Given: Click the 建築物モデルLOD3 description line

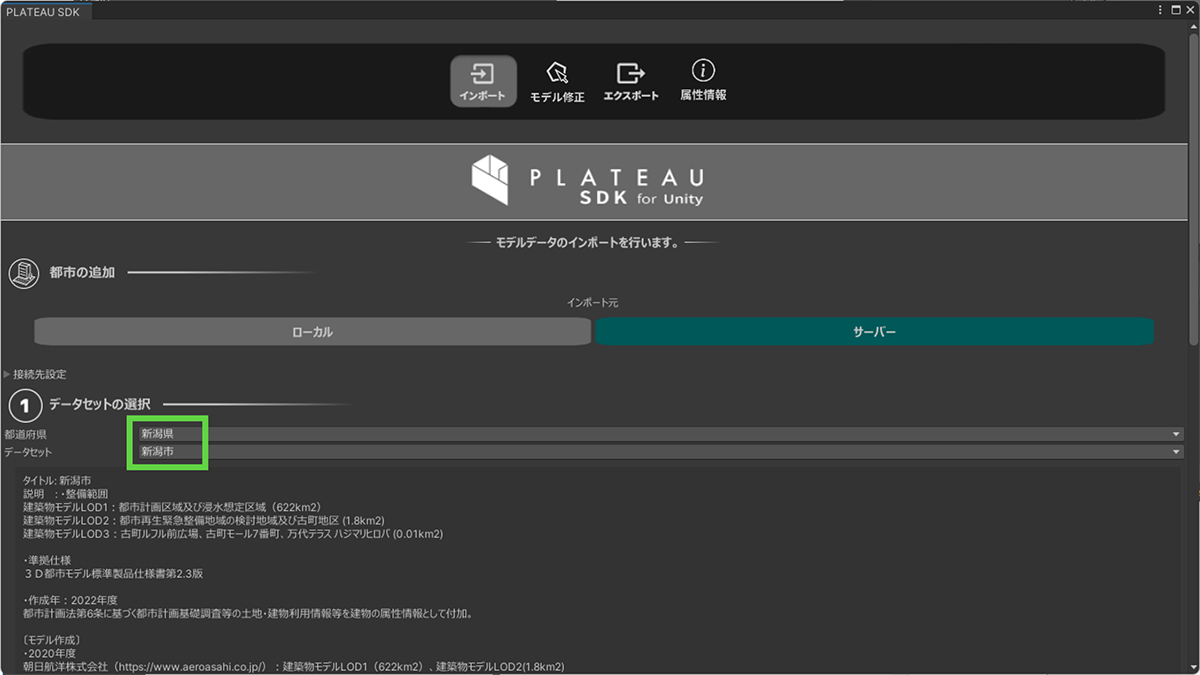Looking at the screenshot, I should tap(233, 534).
